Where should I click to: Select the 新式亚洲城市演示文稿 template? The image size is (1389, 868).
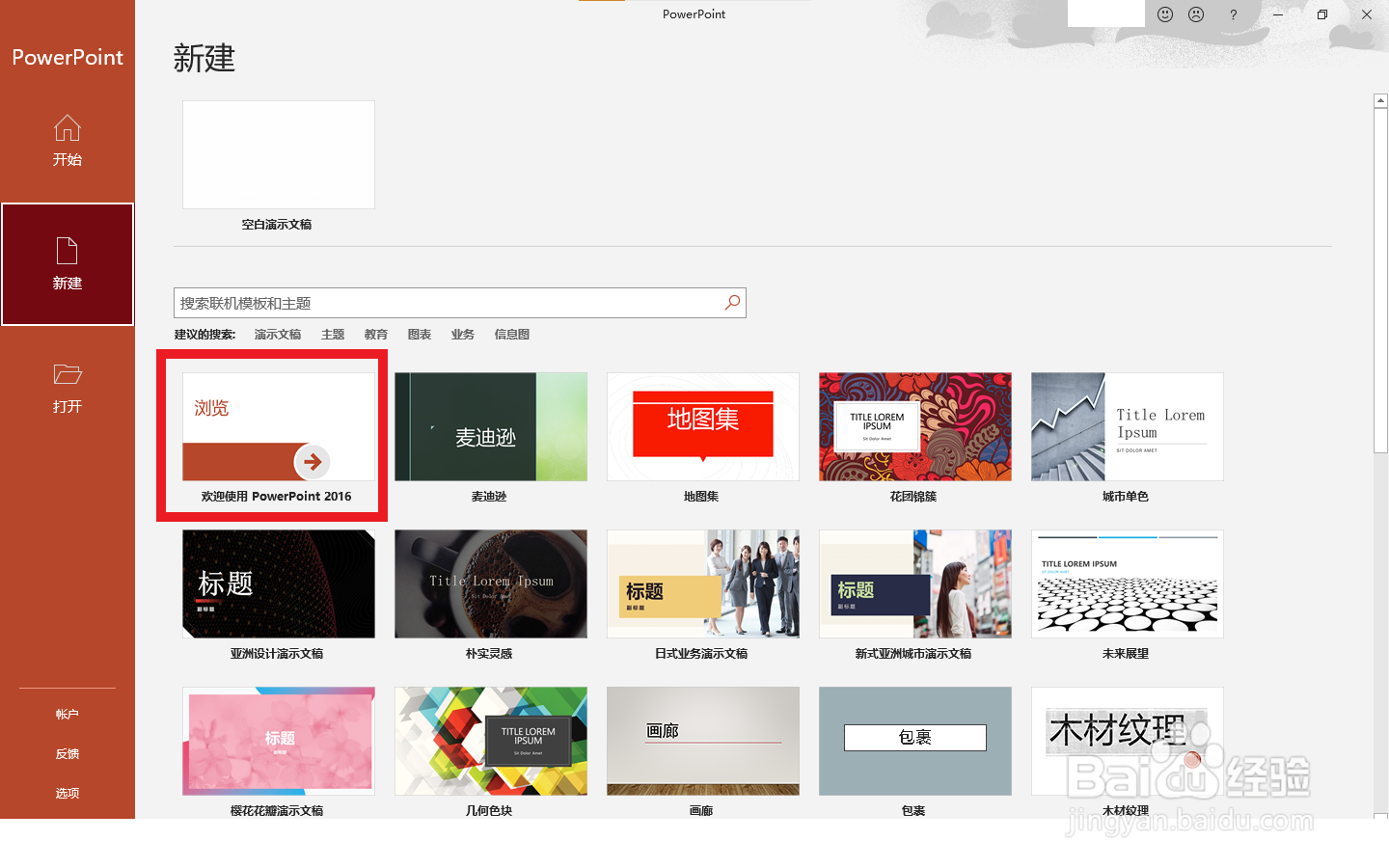(x=915, y=583)
